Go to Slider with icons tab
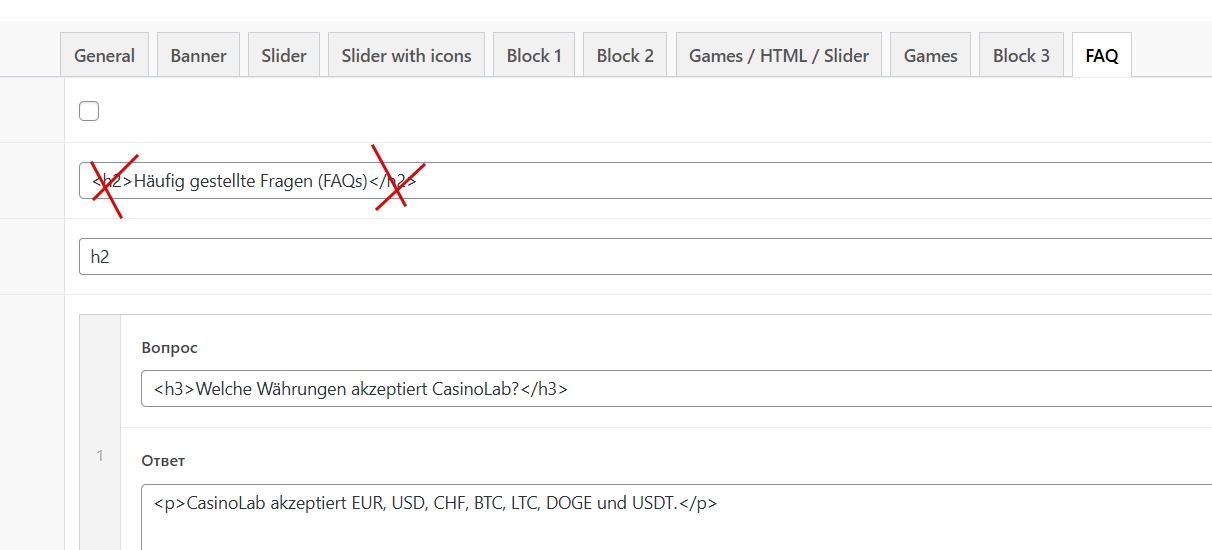The image size is (1212, 550). coord(406,55)
